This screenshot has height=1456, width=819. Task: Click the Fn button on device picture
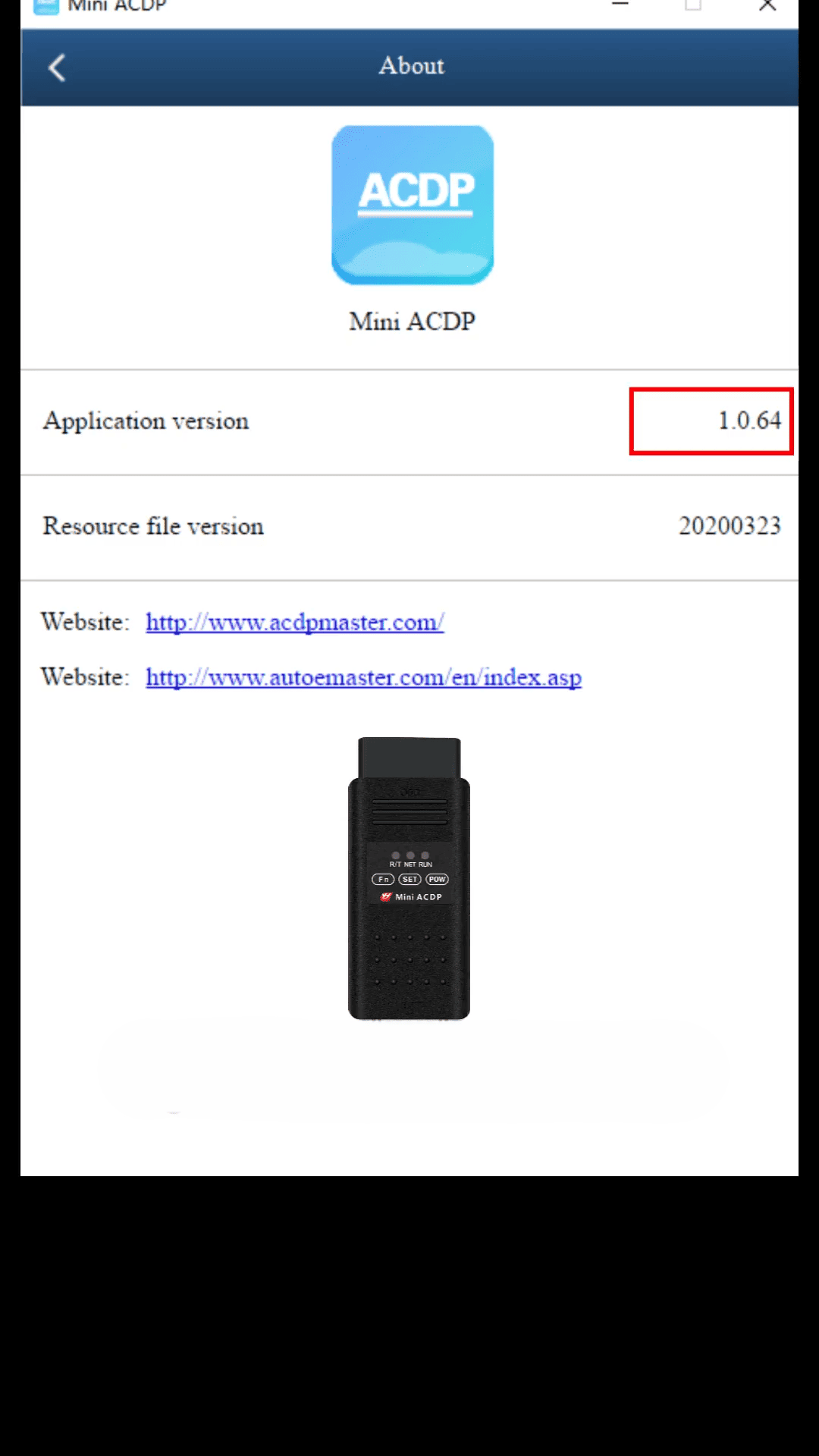coord(383,880)
